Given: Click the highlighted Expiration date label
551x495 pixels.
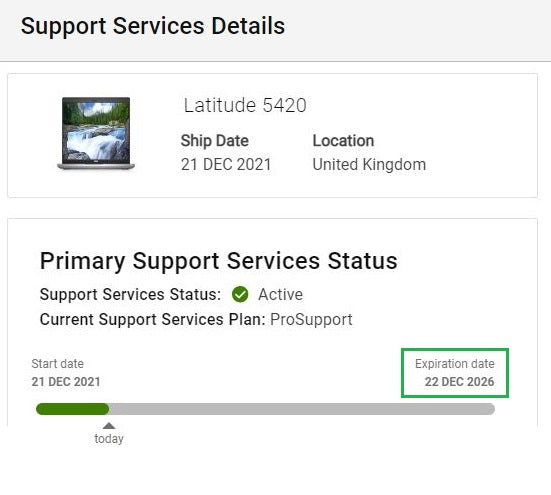Looking at the screenshot, I should pos(455,364).
